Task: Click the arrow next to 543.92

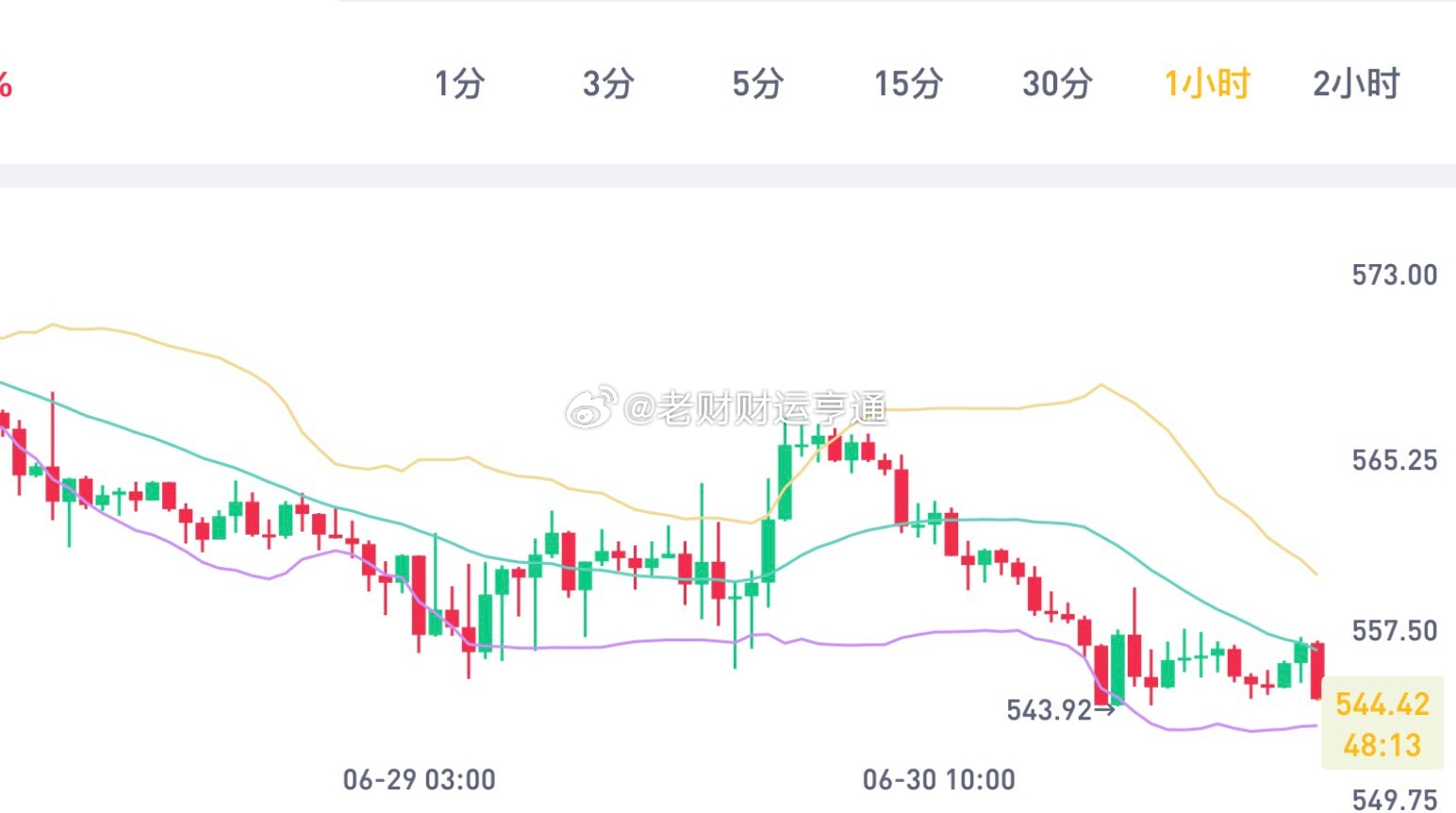Action: (x=1104, y=709)
